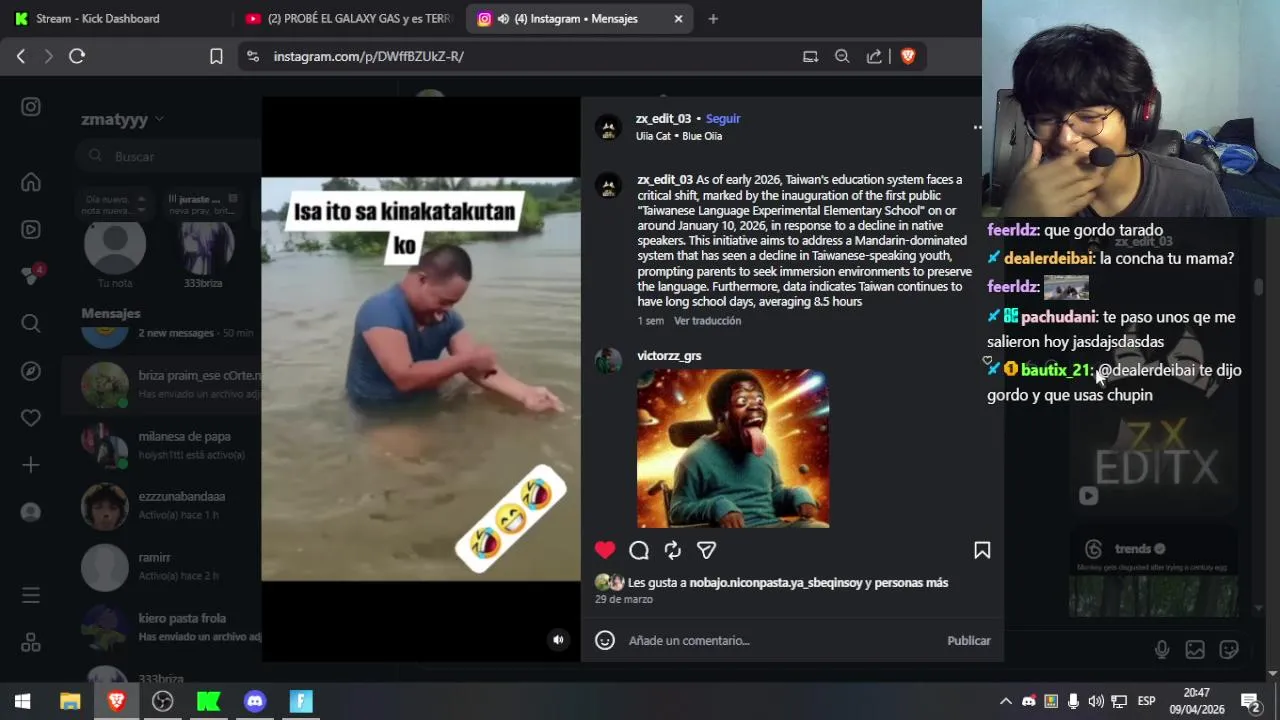Open the ESP language selector
Screen dimensions: 1280x720
pyautogui.click(x=1146, y=701)
